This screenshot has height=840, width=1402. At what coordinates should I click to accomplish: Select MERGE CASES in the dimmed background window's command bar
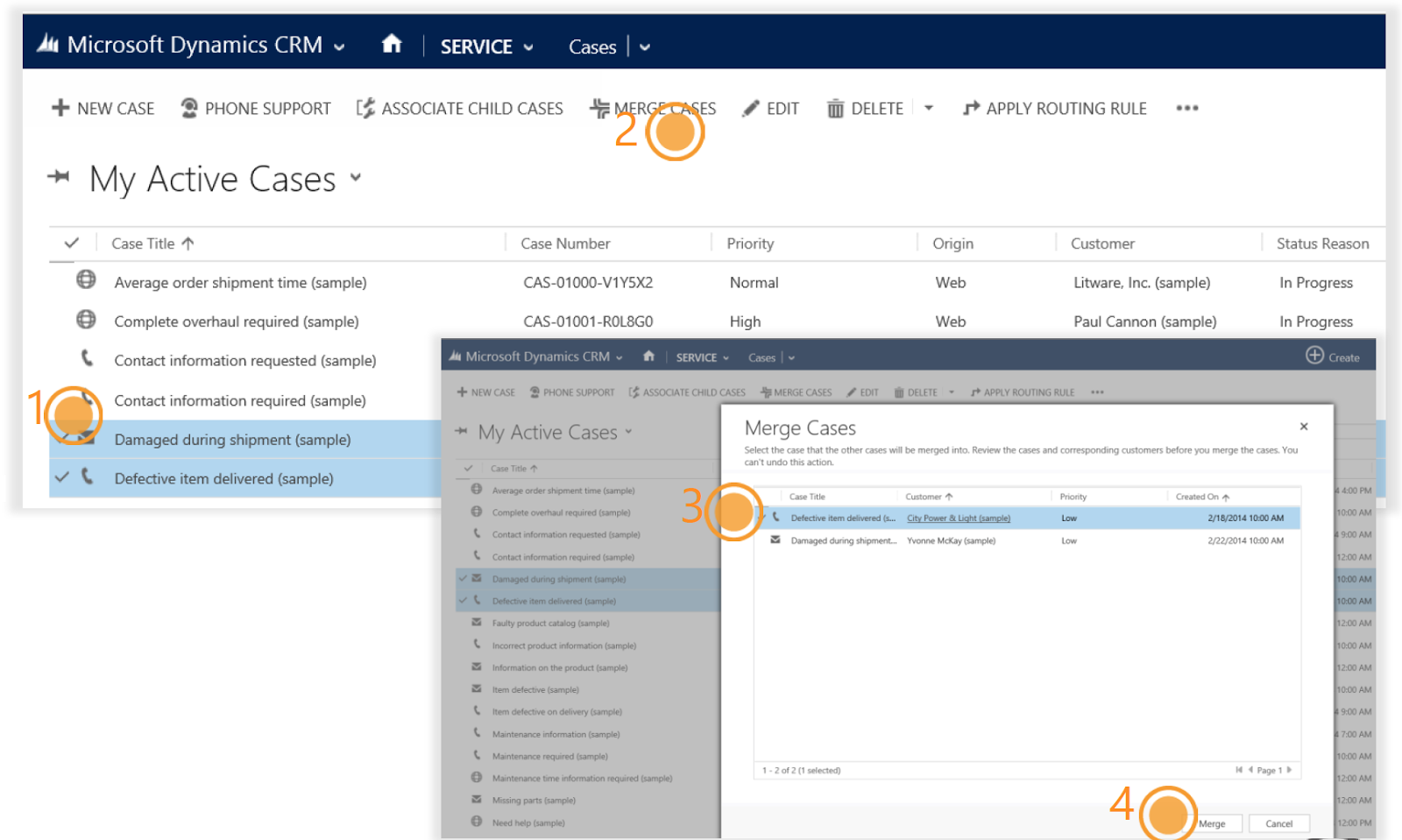pyautogui.click(x=796, y=392)
